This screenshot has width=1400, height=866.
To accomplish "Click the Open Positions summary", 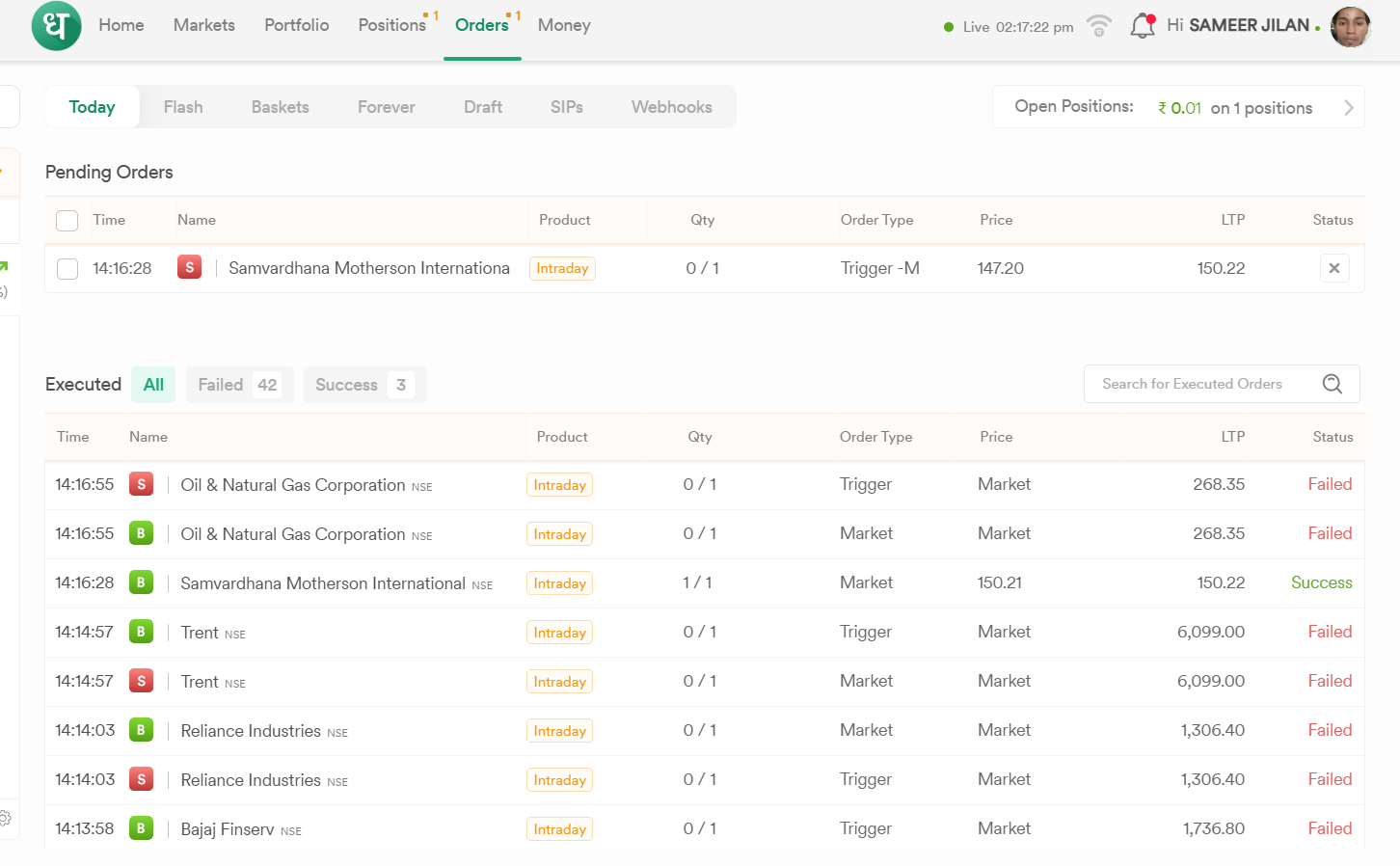I will [1178, 107].
